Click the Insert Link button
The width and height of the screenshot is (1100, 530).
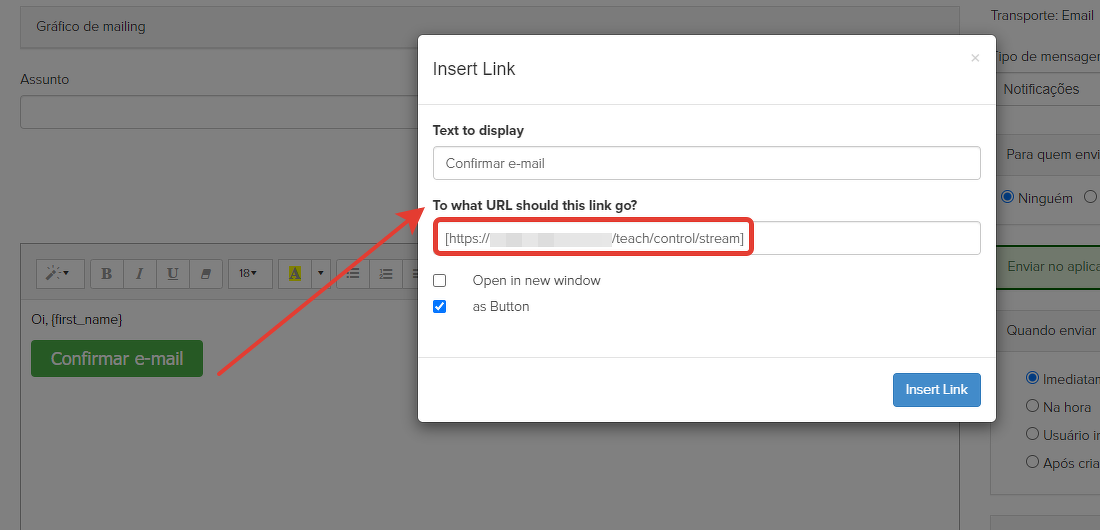[x=936, y=390]
